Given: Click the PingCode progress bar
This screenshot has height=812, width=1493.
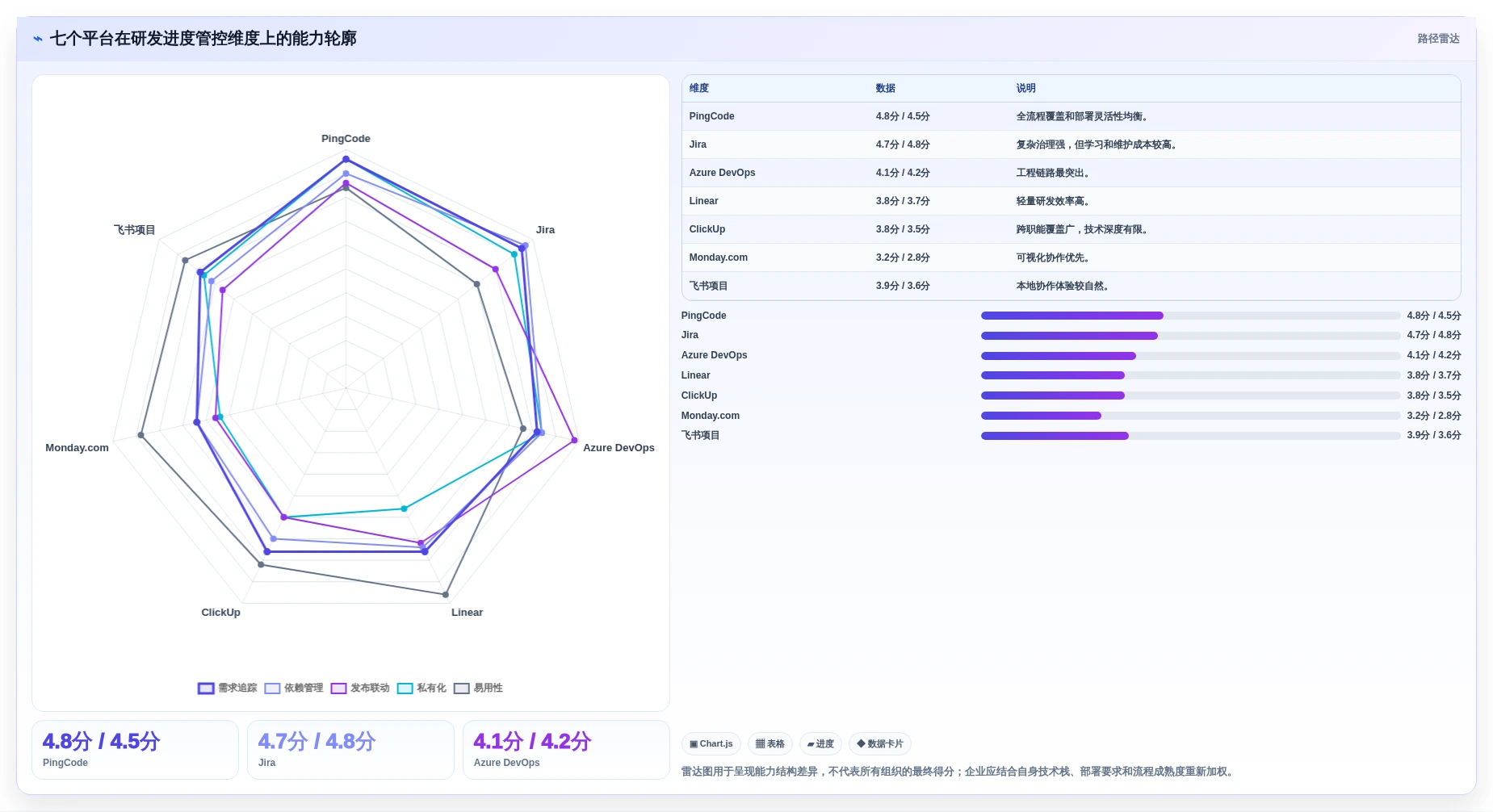Looking at the screenshot, I should pyautogui.click(x=1190, y=316).
